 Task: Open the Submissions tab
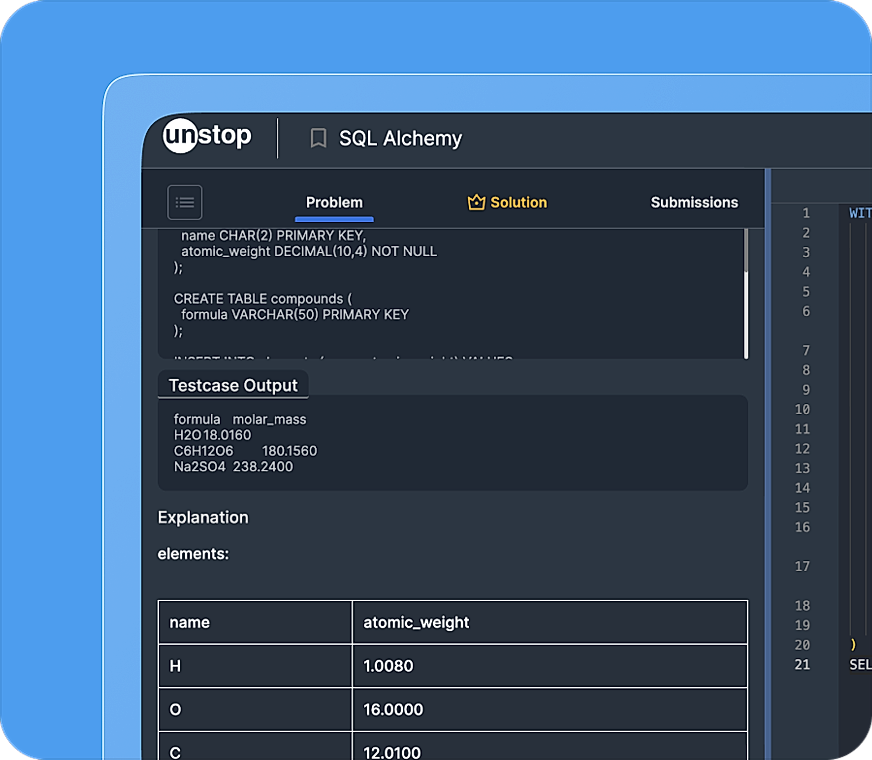pos(694,202)
